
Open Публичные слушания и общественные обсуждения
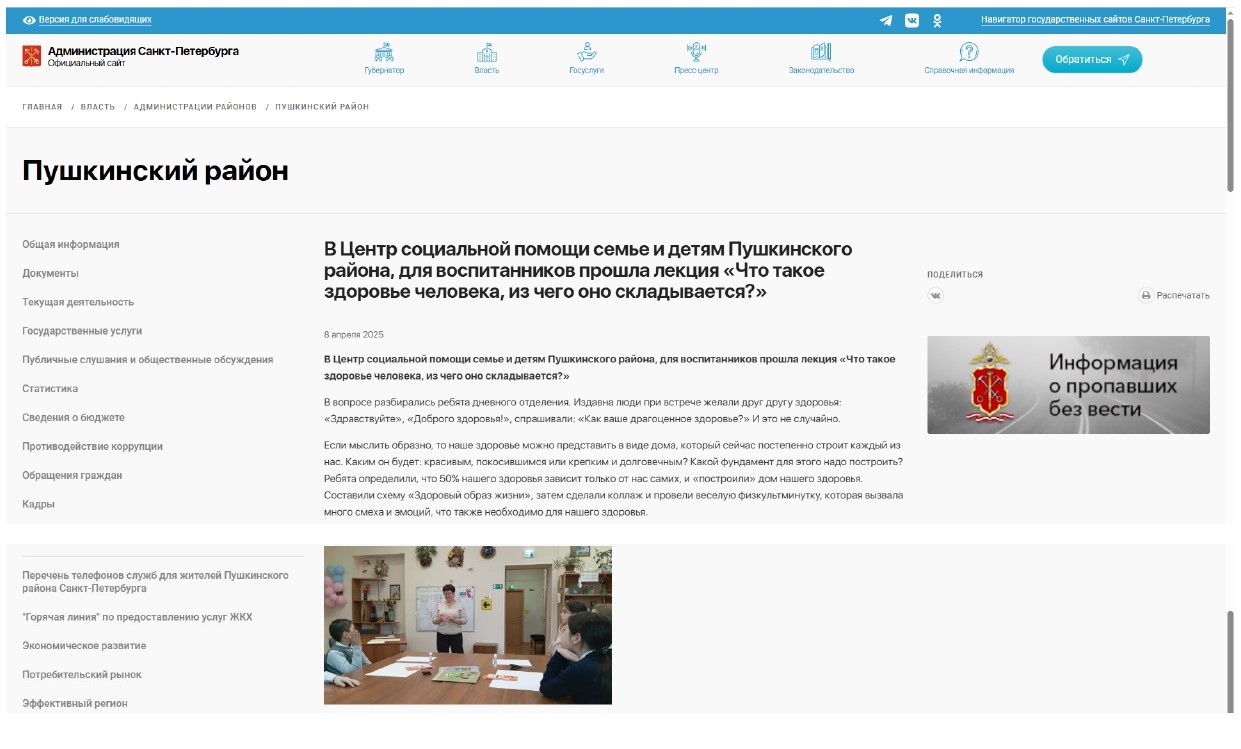[147, 360]
